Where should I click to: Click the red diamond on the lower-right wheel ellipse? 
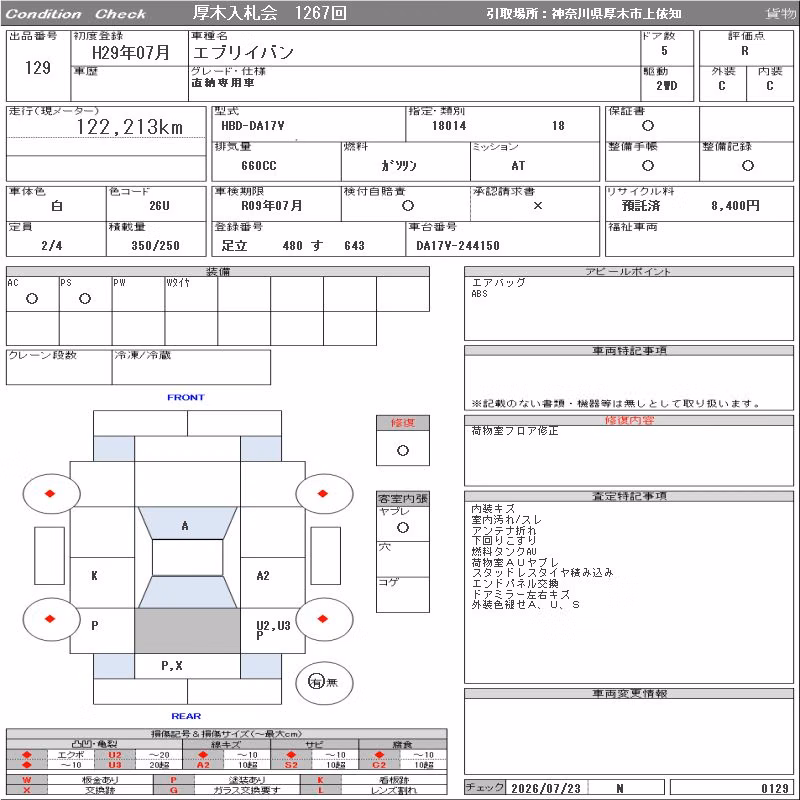click(x=322, y=618)
